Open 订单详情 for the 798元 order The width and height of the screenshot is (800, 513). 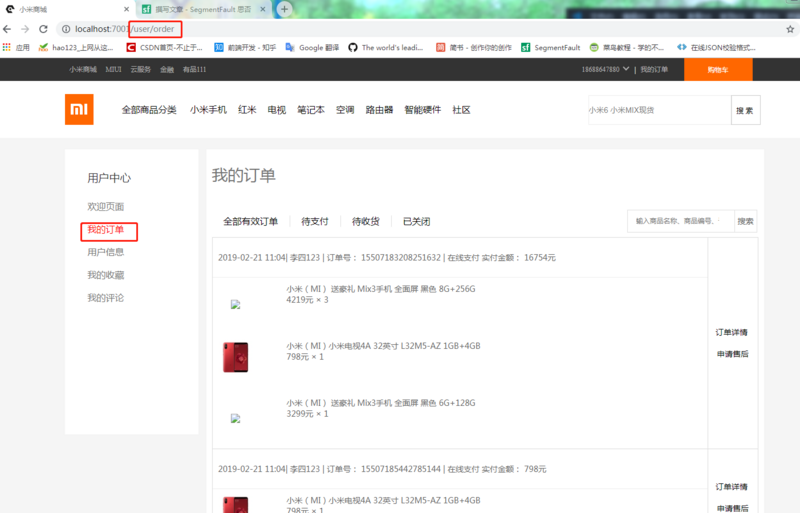click(732, 486)
